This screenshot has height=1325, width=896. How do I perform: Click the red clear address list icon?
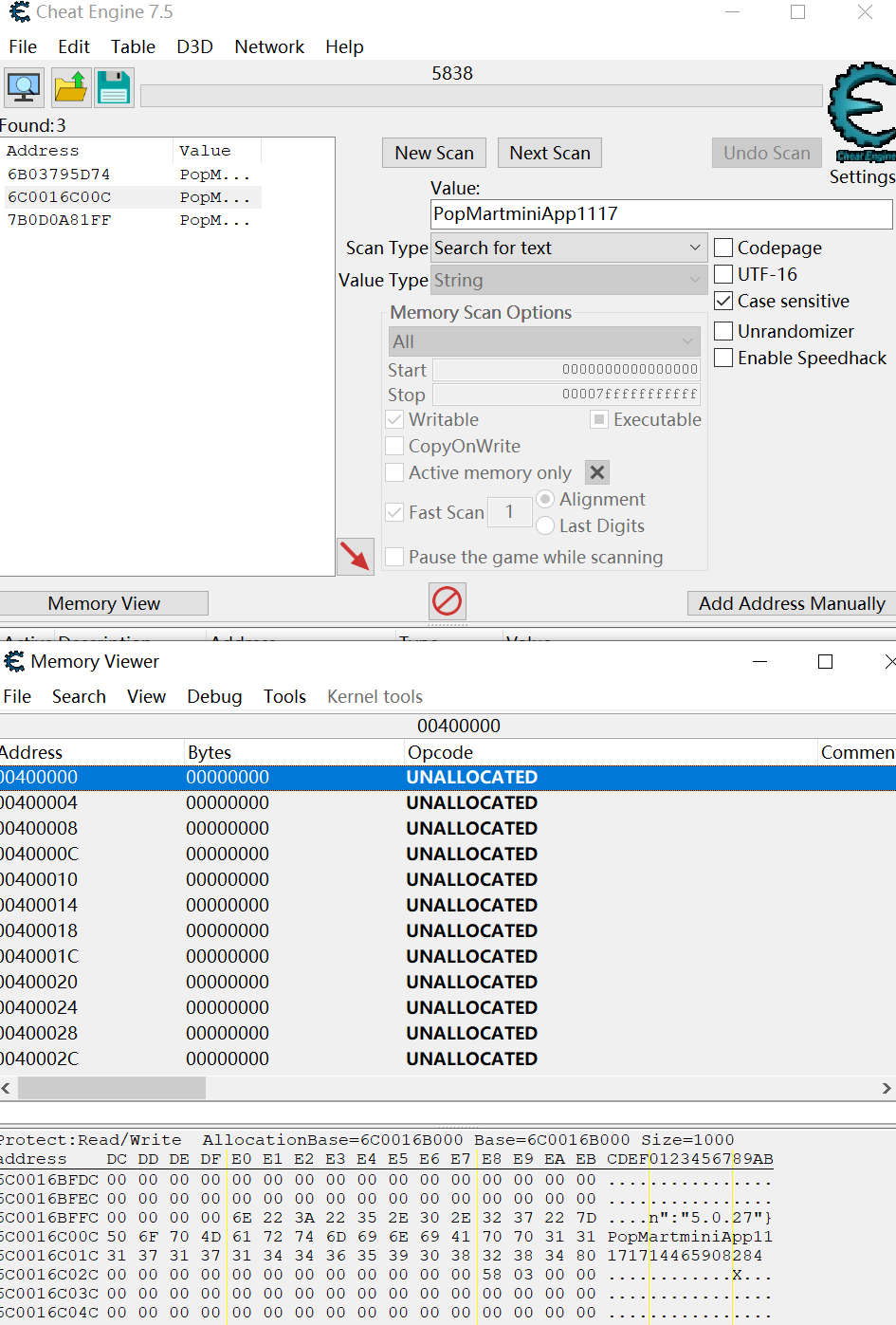[x=448, y=600]
